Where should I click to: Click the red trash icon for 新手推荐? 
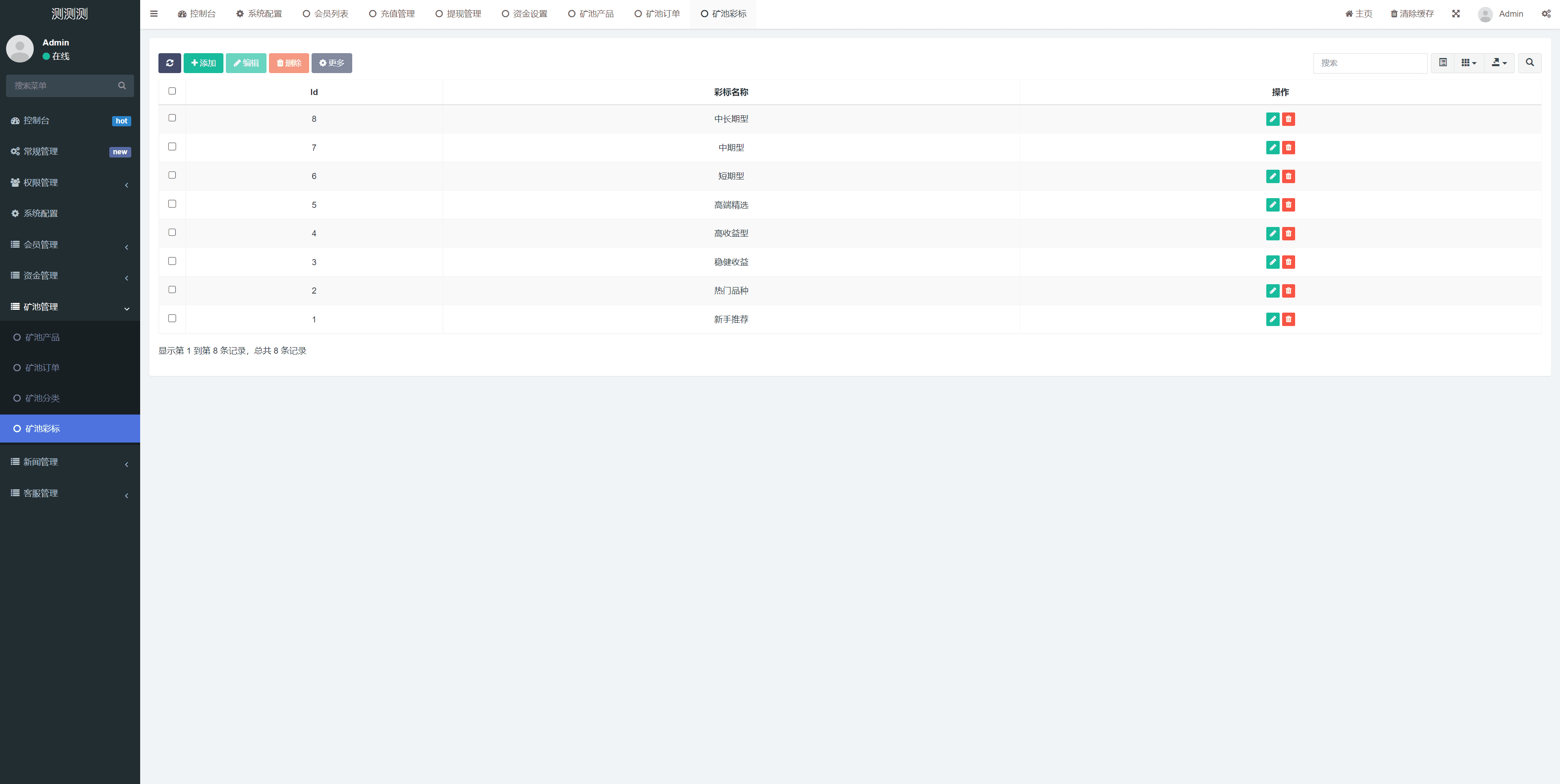point(1288,319)
